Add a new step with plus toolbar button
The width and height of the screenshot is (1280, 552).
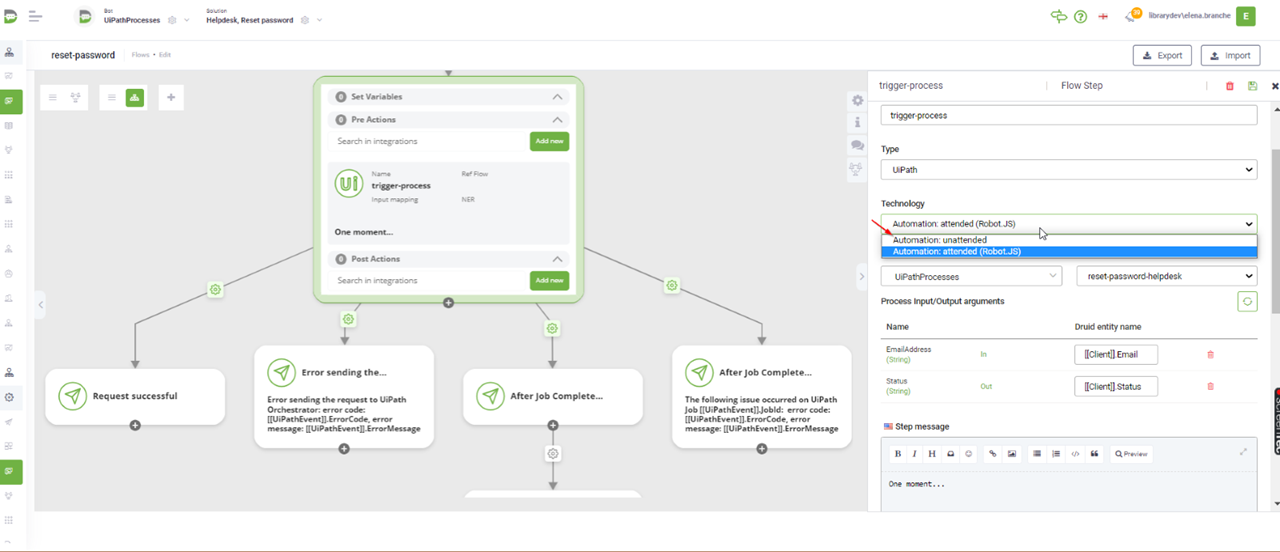(x=171, y=97)
